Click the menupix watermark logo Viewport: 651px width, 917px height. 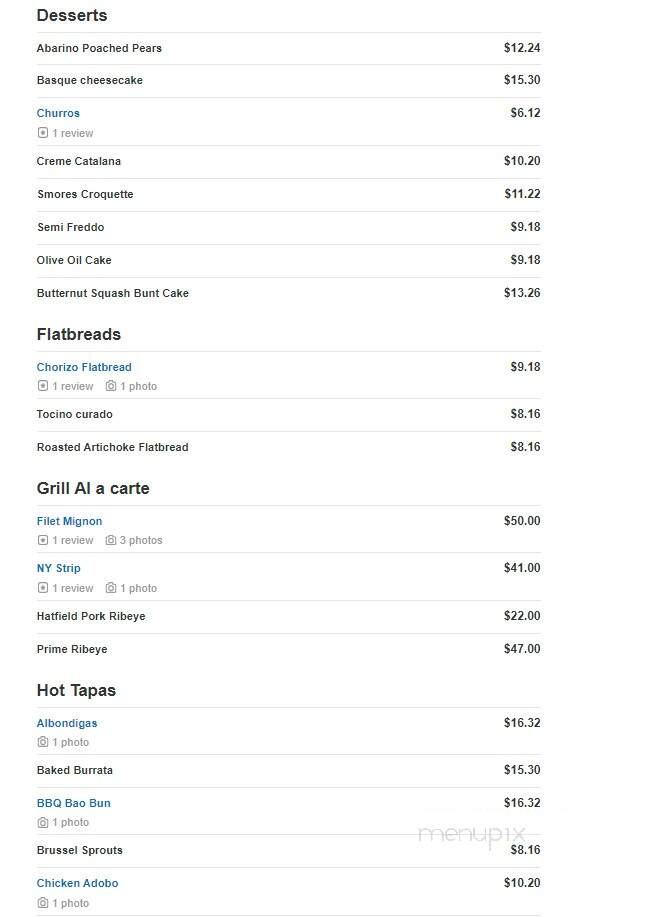coord(471,835)
